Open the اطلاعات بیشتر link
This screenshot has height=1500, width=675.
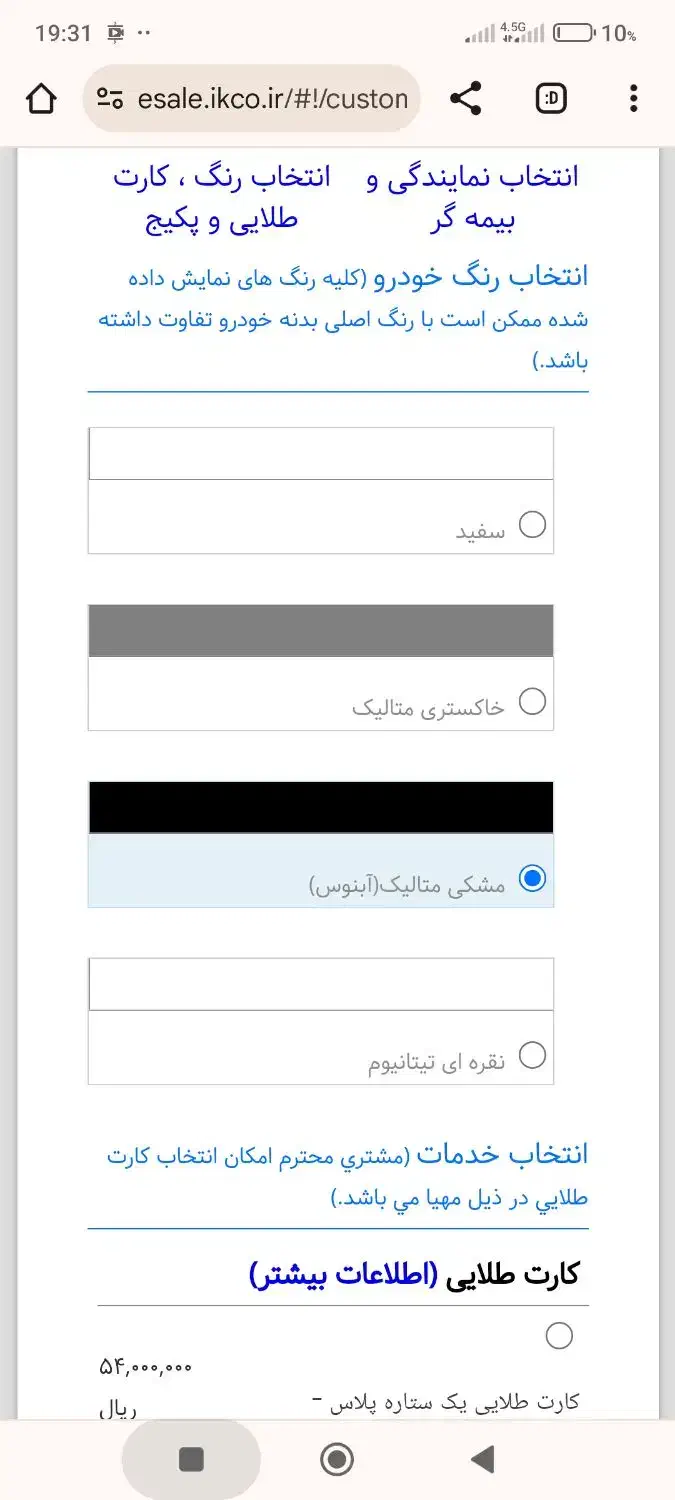click(343, 1275)
